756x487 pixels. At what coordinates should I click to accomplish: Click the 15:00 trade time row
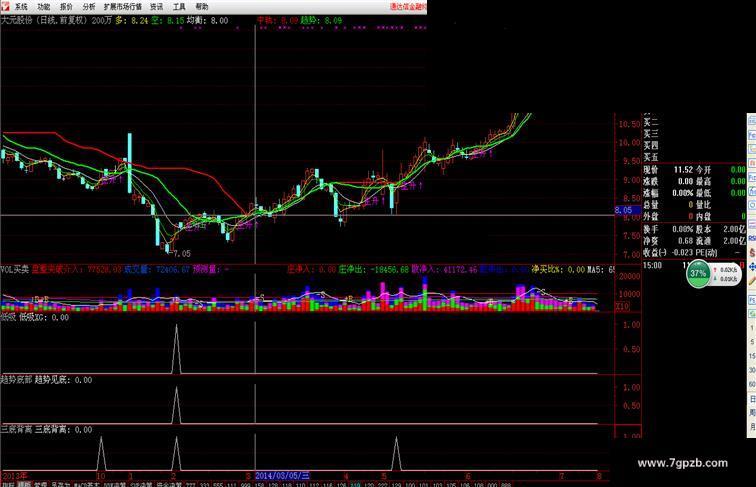pyautogui.click(x=694, y=265)
